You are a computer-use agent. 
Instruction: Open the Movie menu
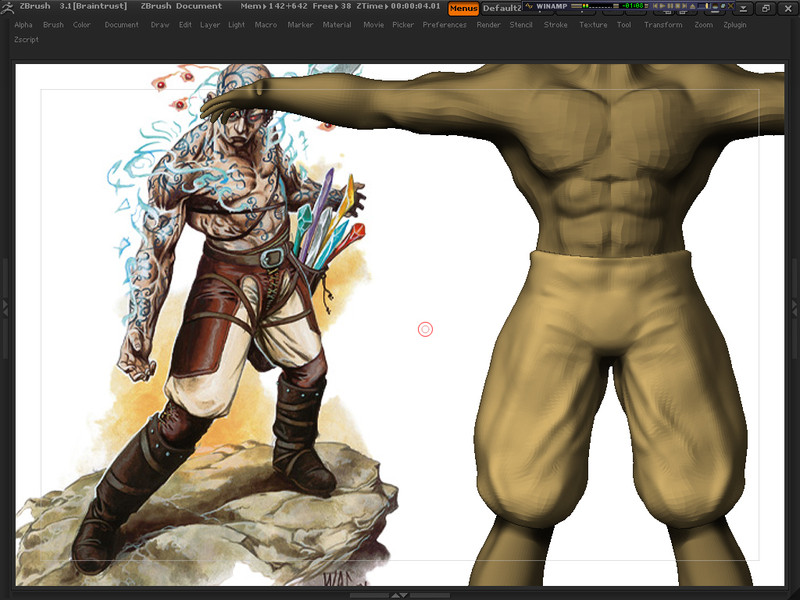373,24
